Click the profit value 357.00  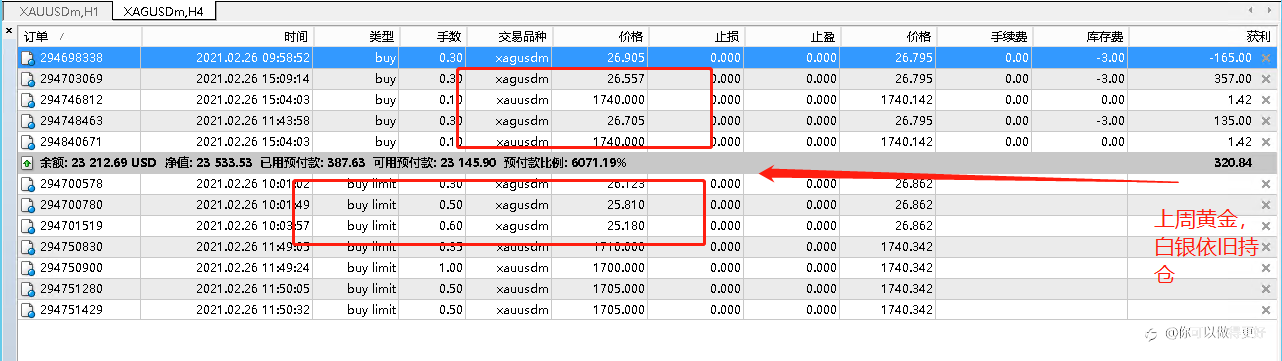click(1233, 79)
